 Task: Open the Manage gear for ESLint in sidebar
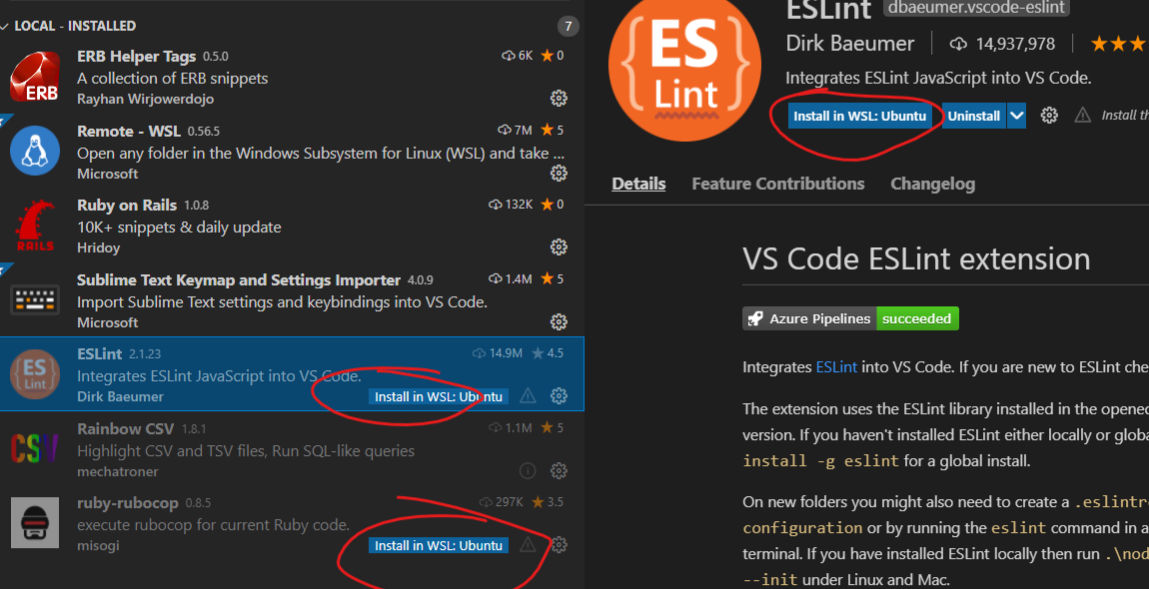coord(558,395)
